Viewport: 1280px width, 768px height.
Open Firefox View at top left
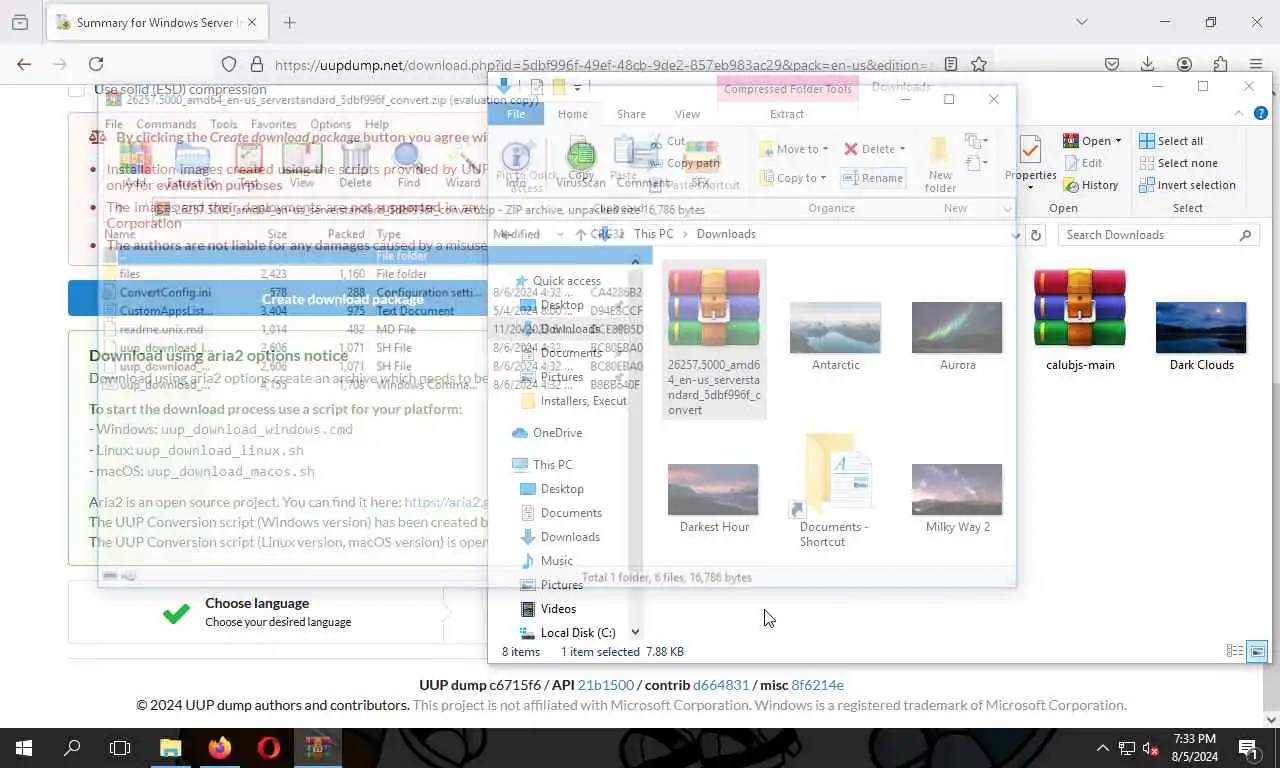coord(20,22)
